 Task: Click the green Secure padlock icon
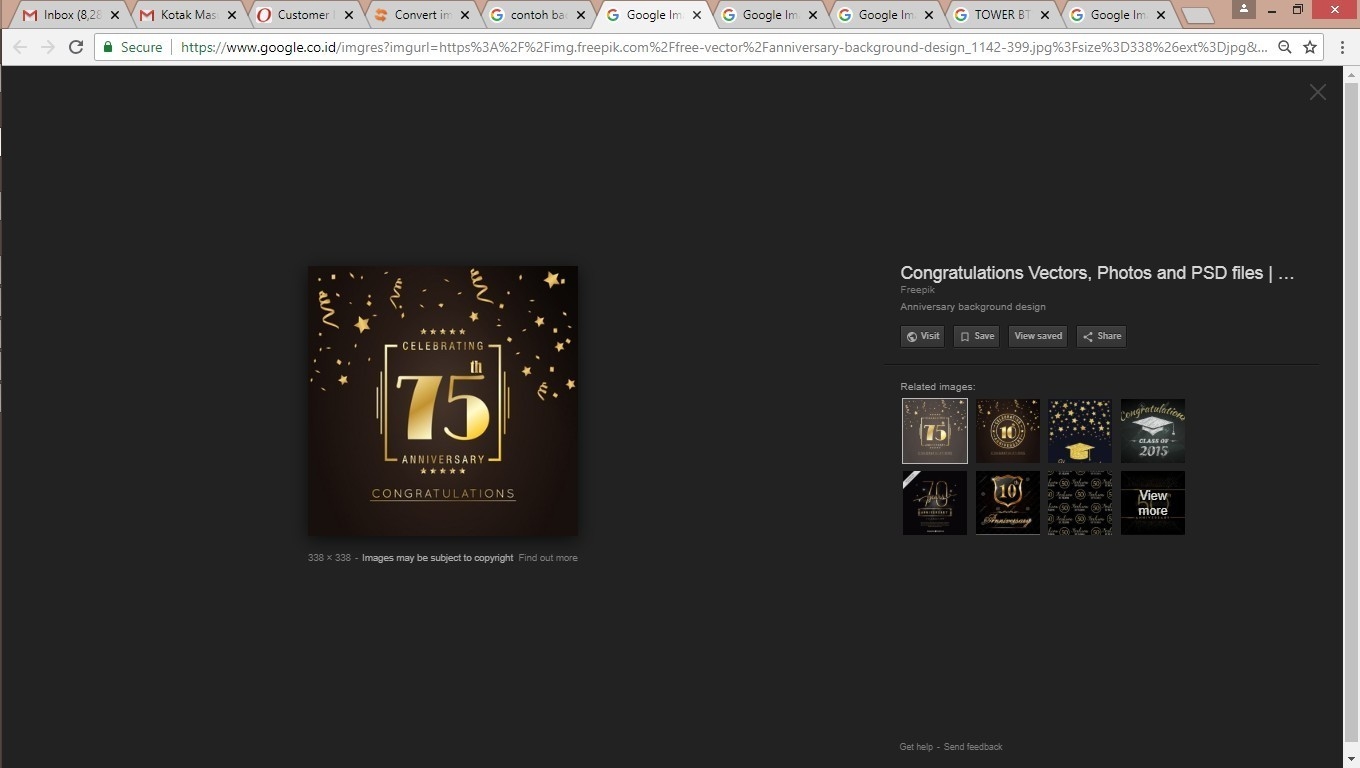108,47
